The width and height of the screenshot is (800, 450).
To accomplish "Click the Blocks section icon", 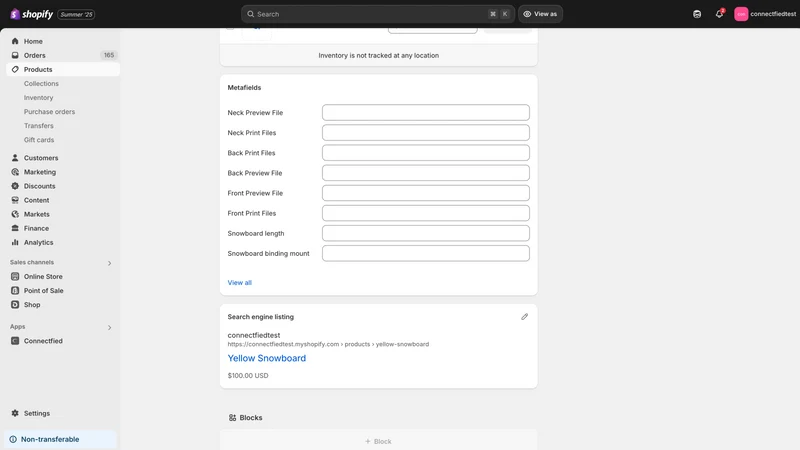I will [232, 417].
